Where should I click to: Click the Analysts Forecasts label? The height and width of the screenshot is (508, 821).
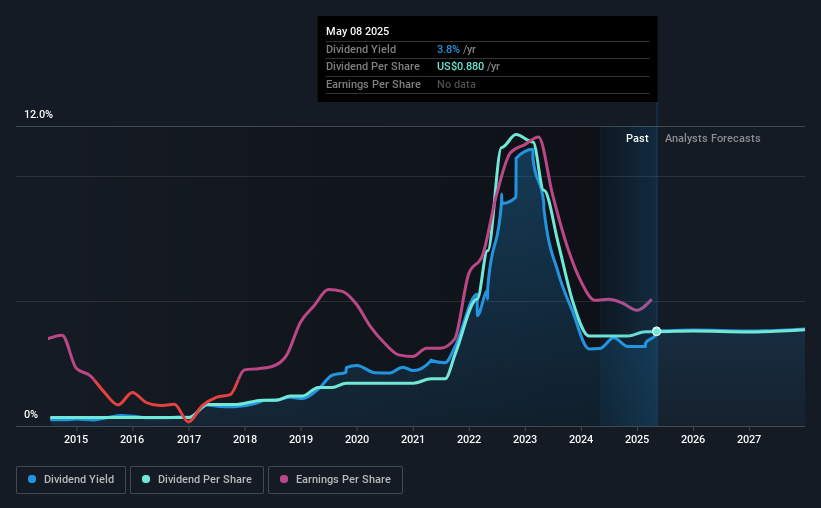pos(713,138)
